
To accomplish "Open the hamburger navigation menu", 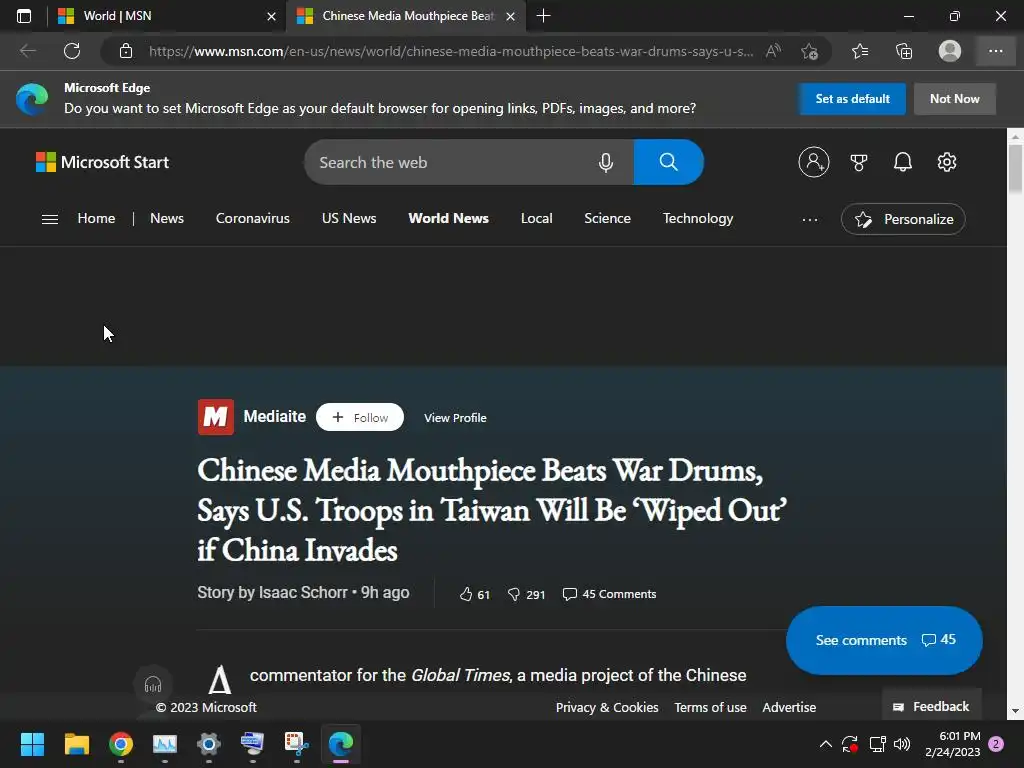I will click(x=50, y=219).
